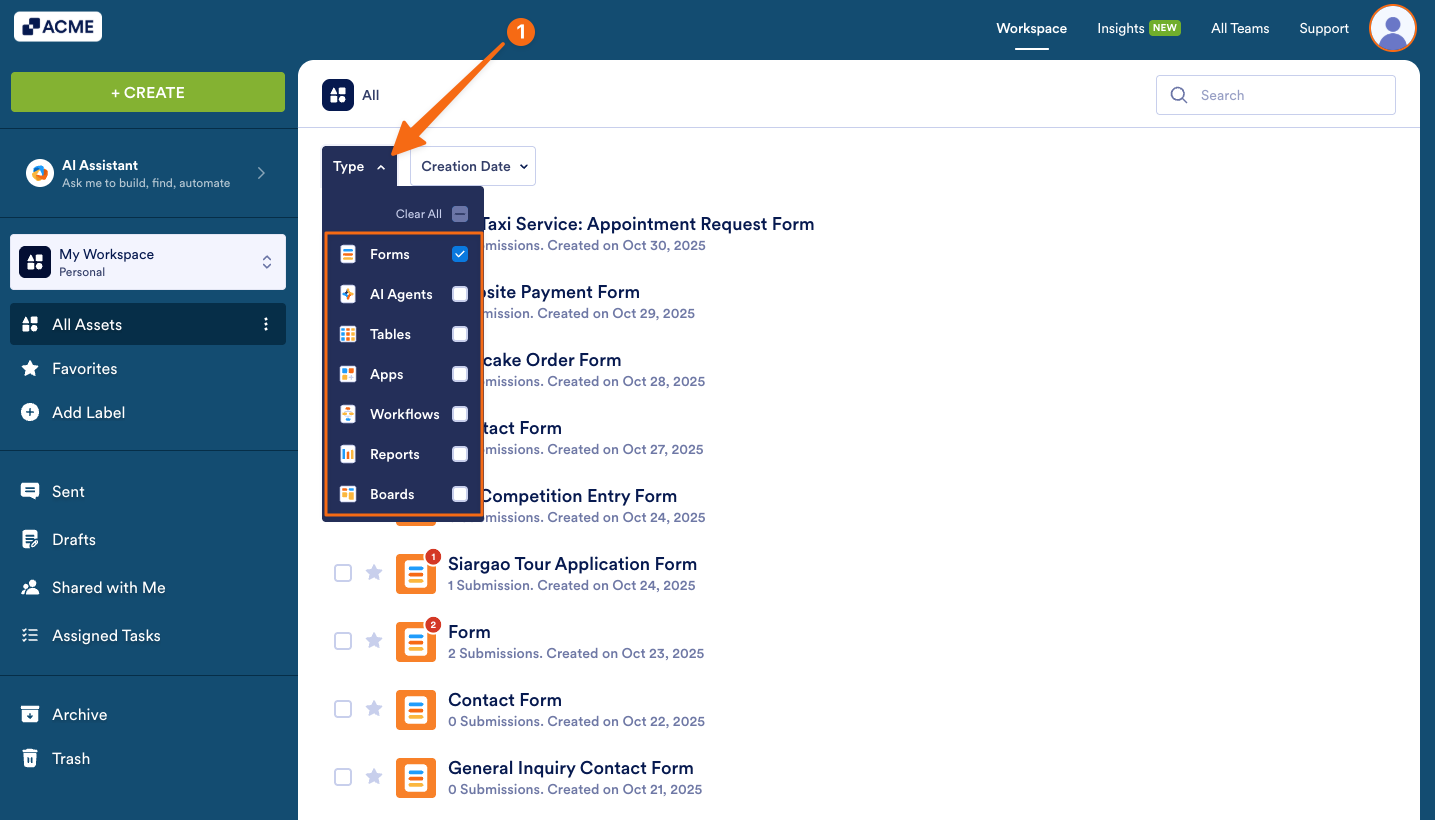This screenshot has height=820, width=1435.
Task: Go to All Teams
Action: tap(1239, 28)
